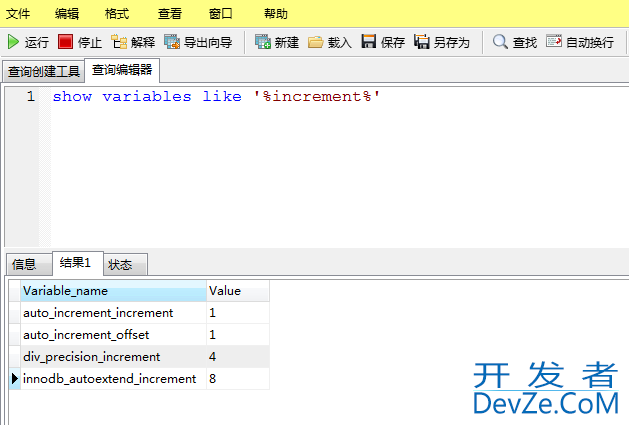Open Find (查找) magnifier tool
The width and height of the screenshot is (629, 425).
point(500,42)
